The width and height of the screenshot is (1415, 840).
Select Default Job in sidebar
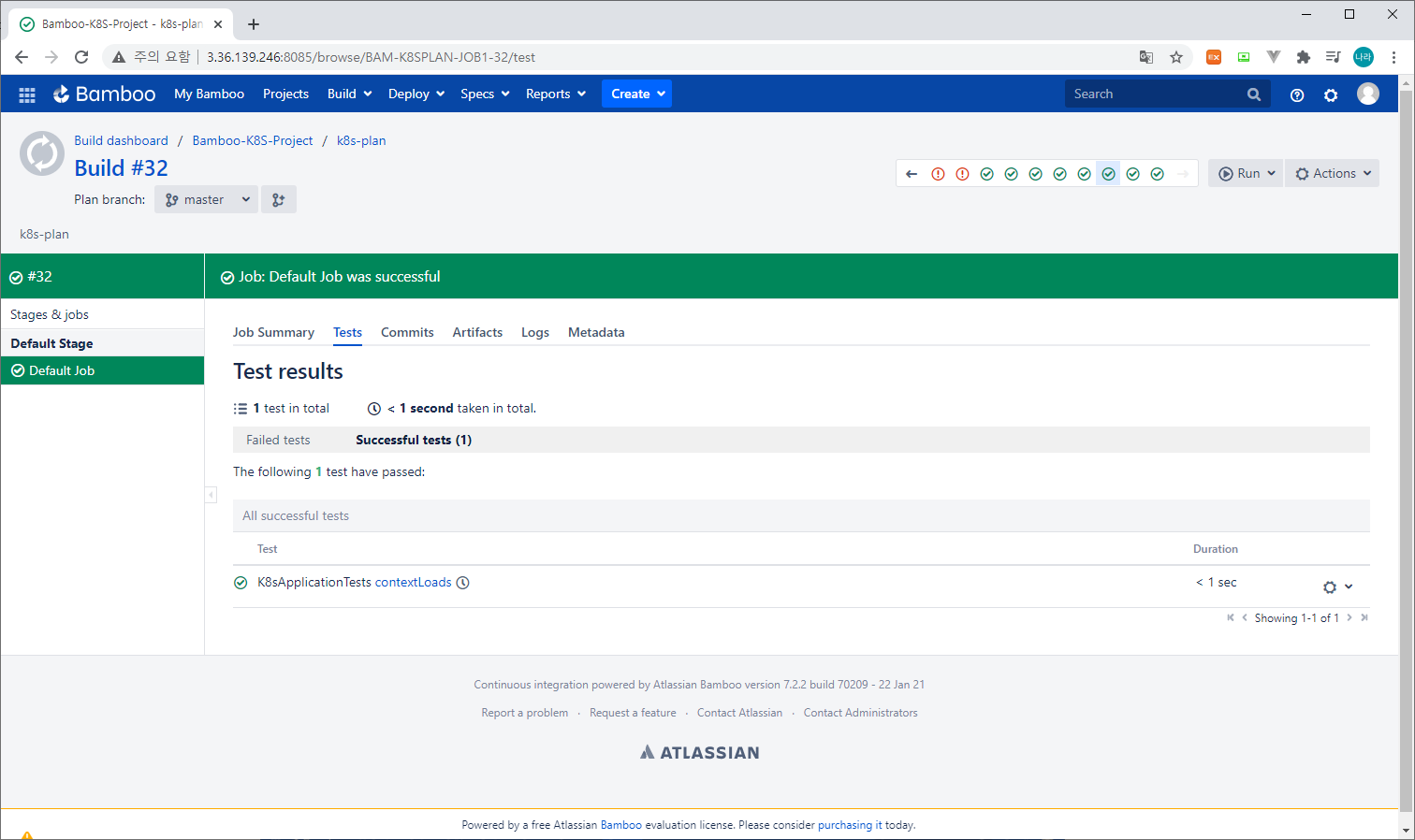102,370
